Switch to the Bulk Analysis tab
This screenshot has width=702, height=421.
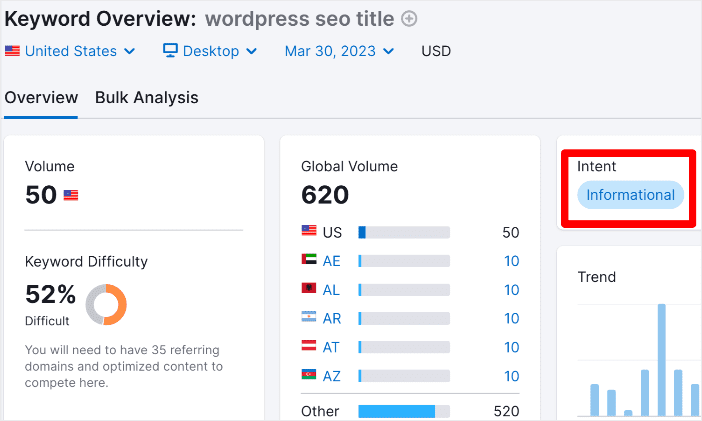click(147, 98)
